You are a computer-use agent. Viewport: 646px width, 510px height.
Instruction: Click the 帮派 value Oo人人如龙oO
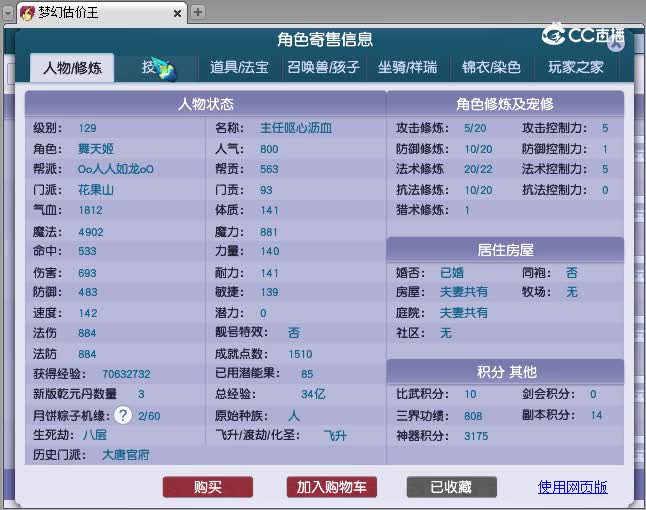(115, 169)
